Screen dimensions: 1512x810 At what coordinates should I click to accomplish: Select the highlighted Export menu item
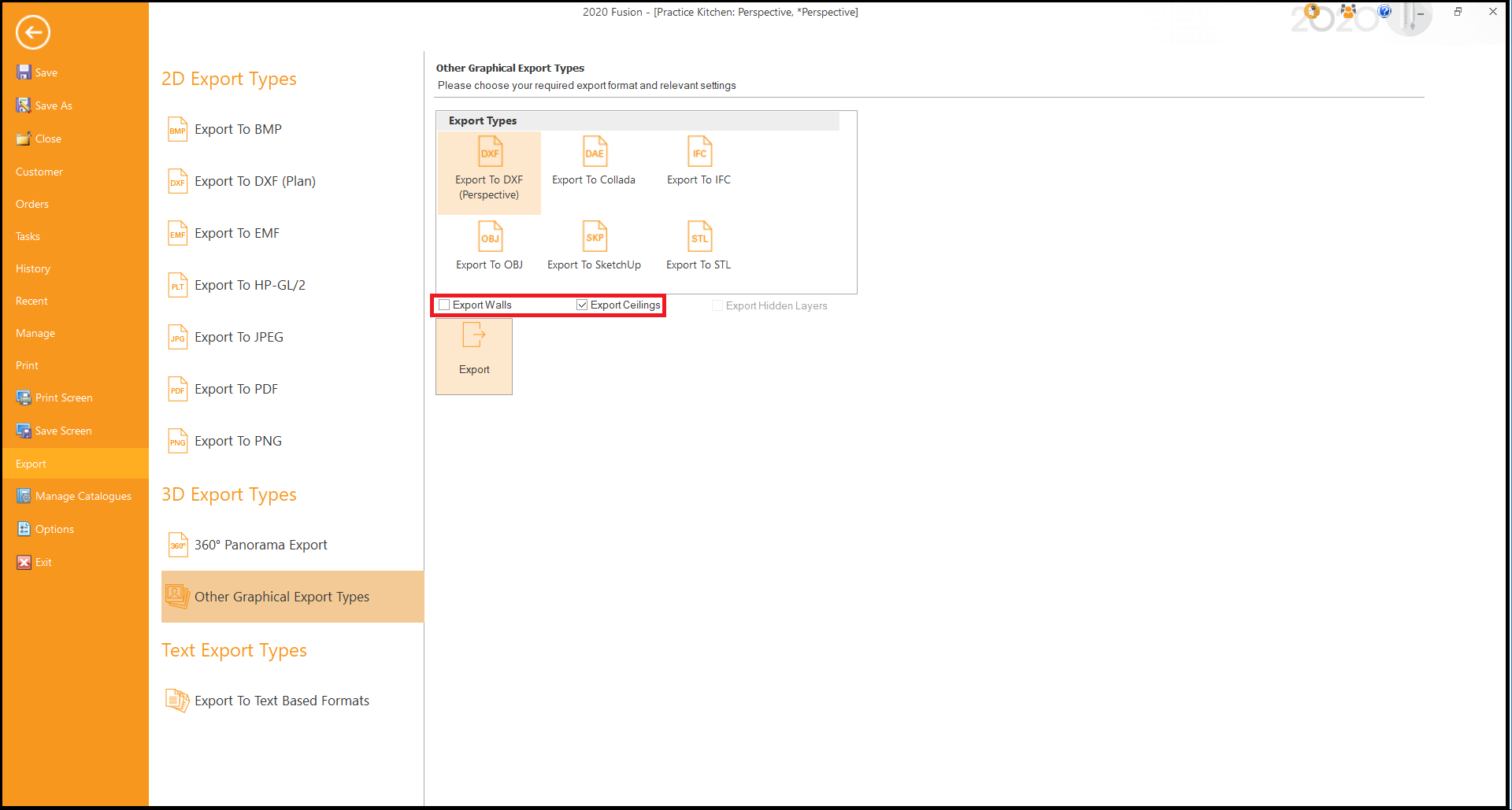(x=76, y=464)
